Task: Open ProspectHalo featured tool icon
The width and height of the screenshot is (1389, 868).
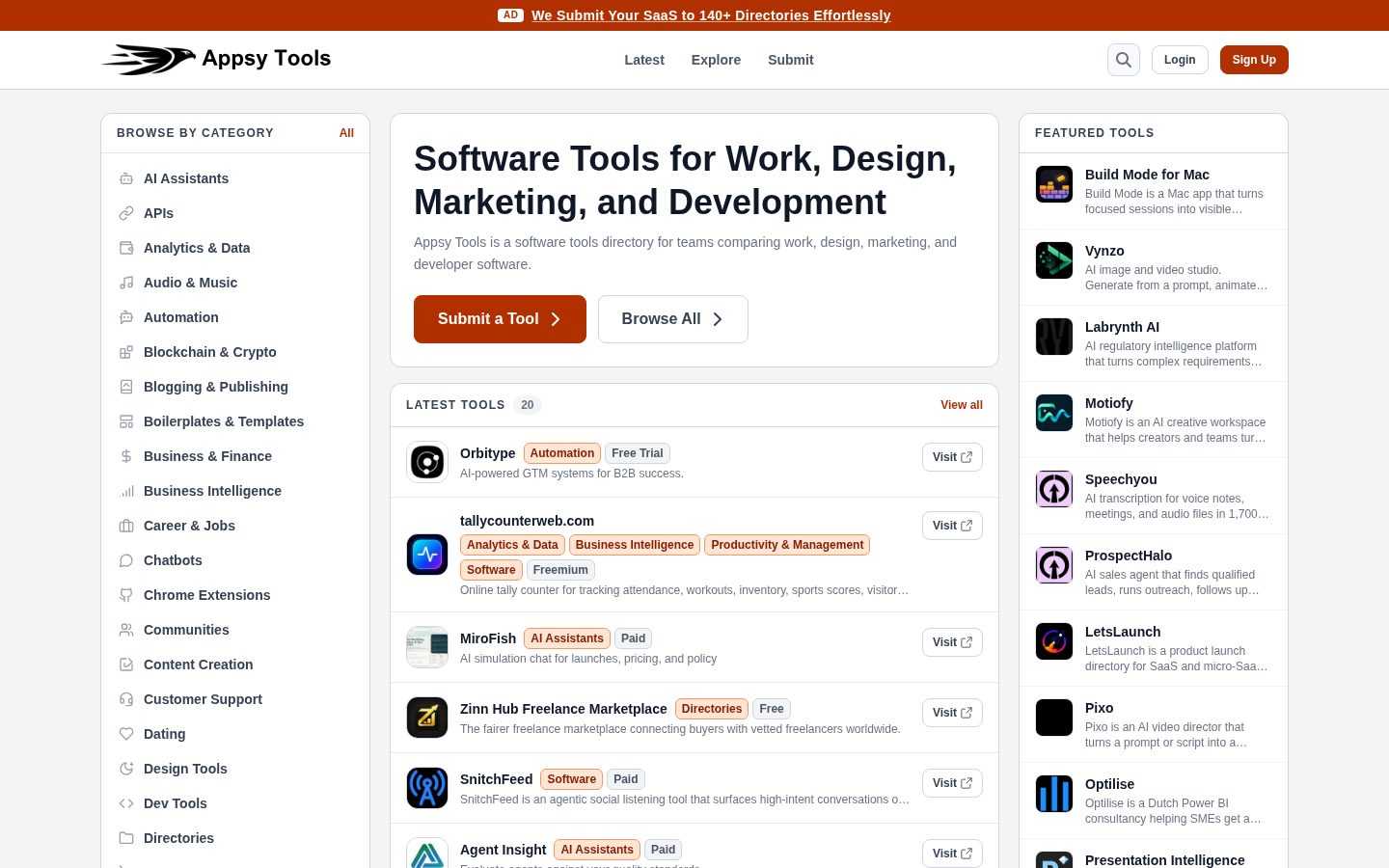Action: [x=1054, y=565]
